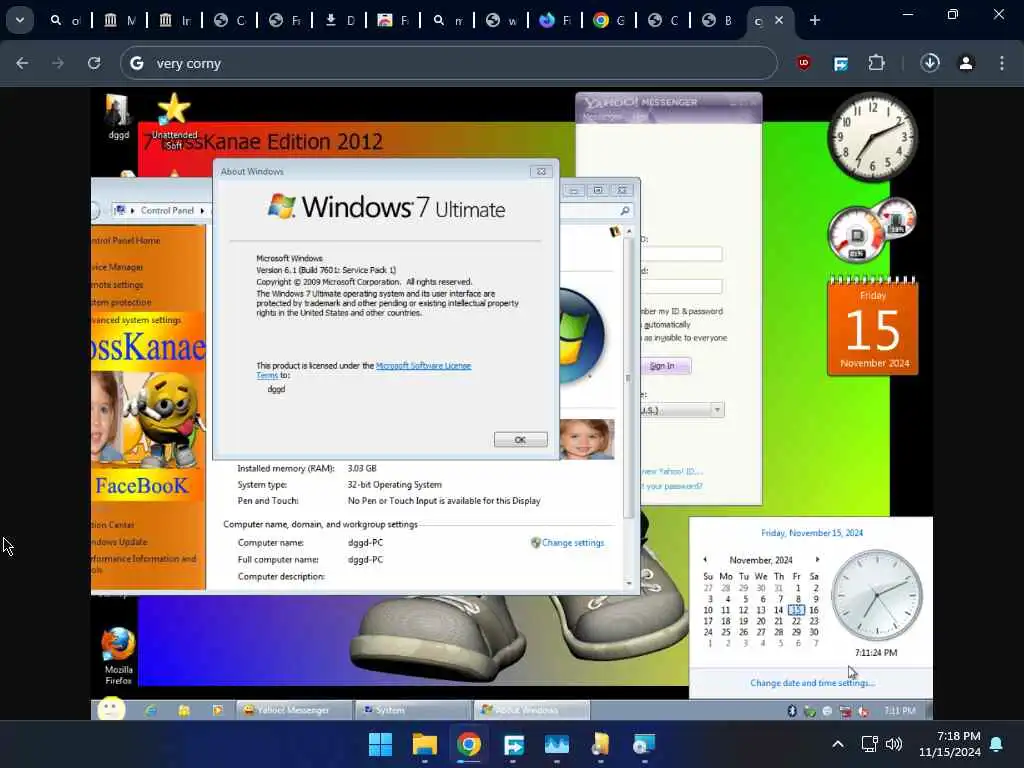Screen dimensions: 1024x768
Task: Expand the arrow after Control Panel breadcrumb
Action: [x=202, y=210]
